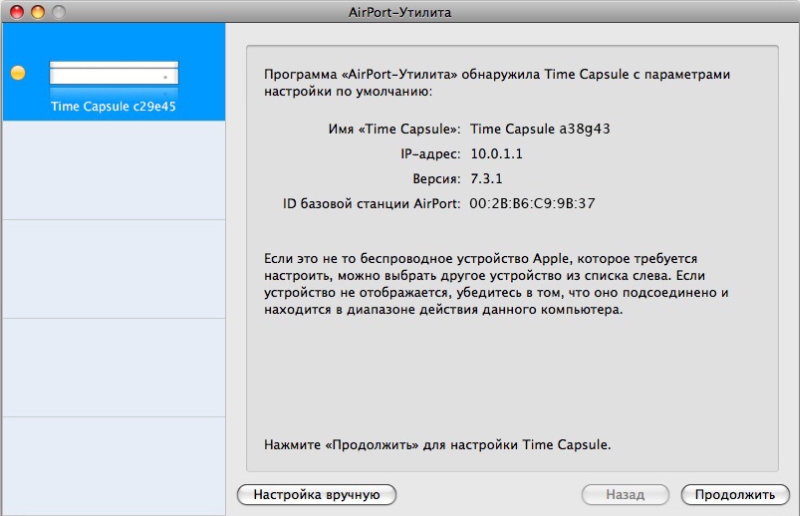Click the "Имя «Time Capsule»:" label
The height and width of the screenshot is (516, 800).
[x=393, y=129]
